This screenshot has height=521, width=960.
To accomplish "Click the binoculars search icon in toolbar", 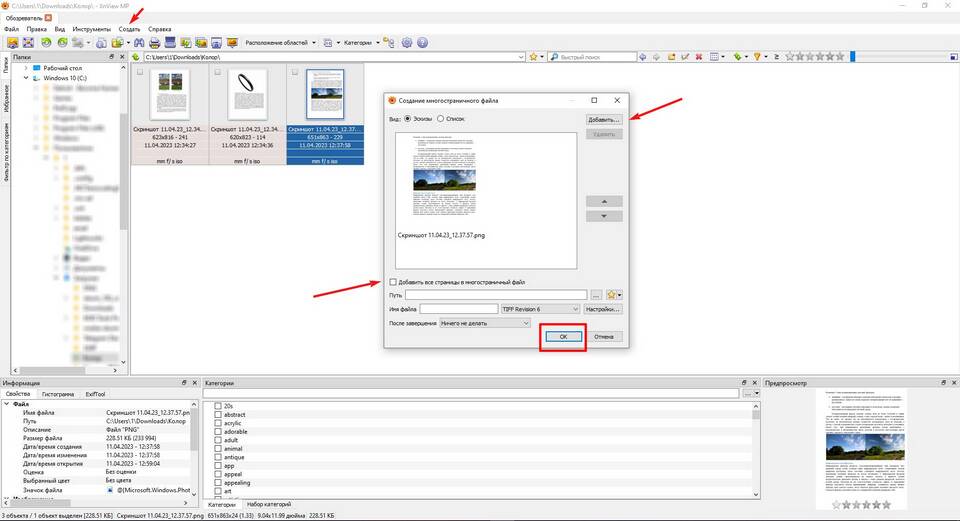I will pyautogui.click(x=139, y=43).
